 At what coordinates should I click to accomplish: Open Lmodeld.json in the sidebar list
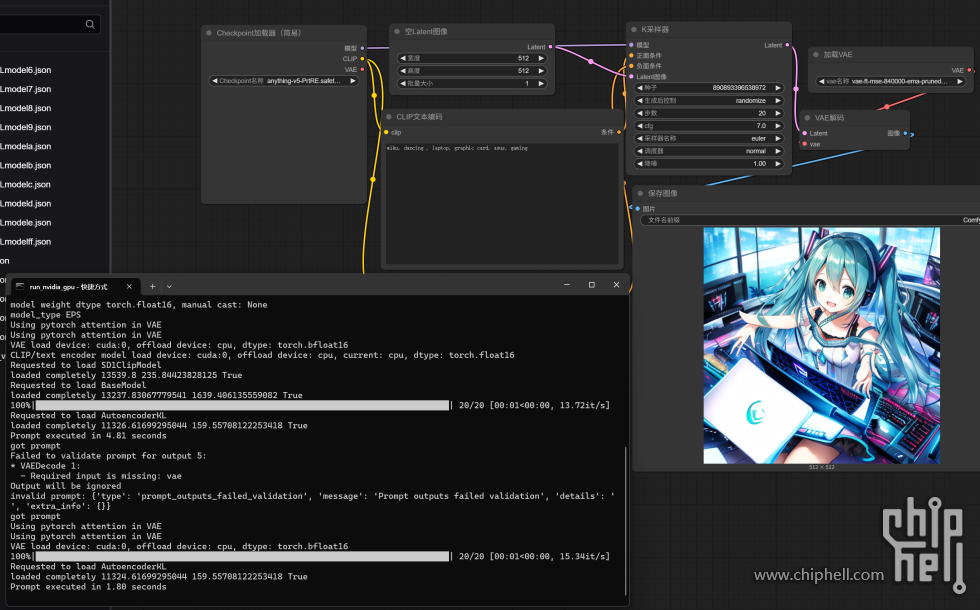click(x=26, y=203)
